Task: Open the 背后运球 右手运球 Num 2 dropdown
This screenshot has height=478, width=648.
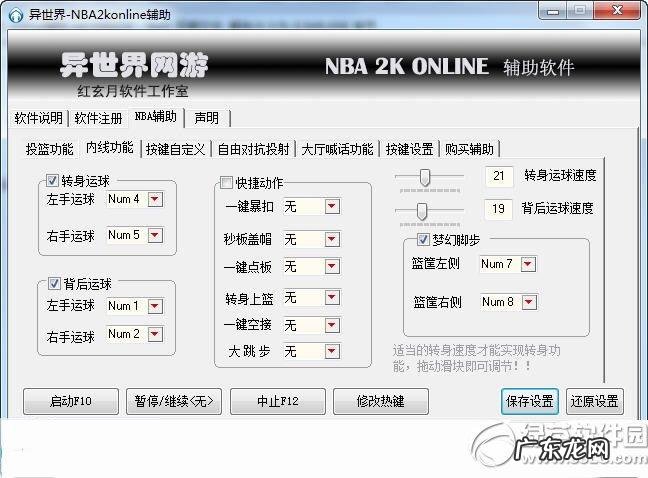Action: click(x=154, y=334)
